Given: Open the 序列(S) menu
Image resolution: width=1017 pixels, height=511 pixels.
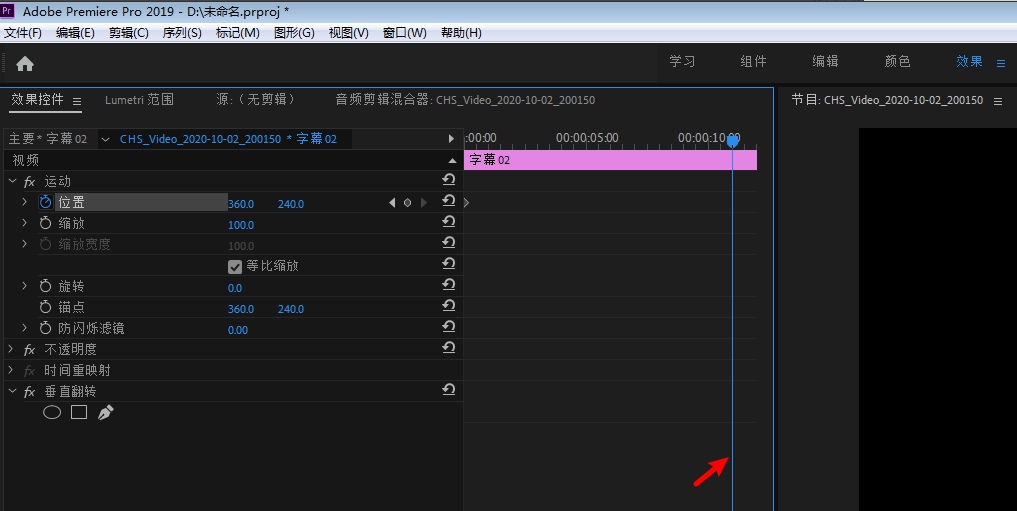Looking at the screenshot, I should pos(182,33).
